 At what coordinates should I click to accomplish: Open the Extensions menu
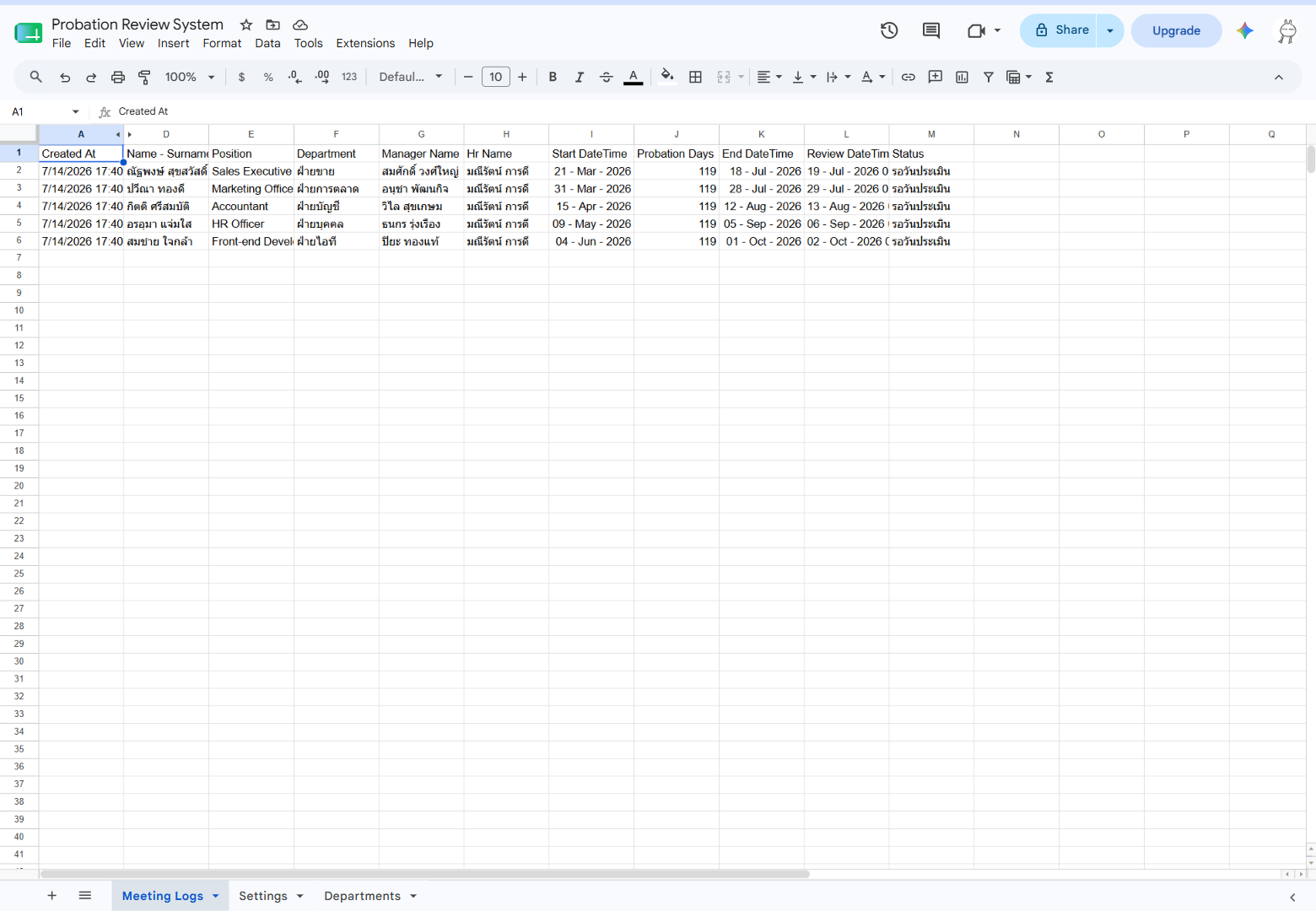365,43
